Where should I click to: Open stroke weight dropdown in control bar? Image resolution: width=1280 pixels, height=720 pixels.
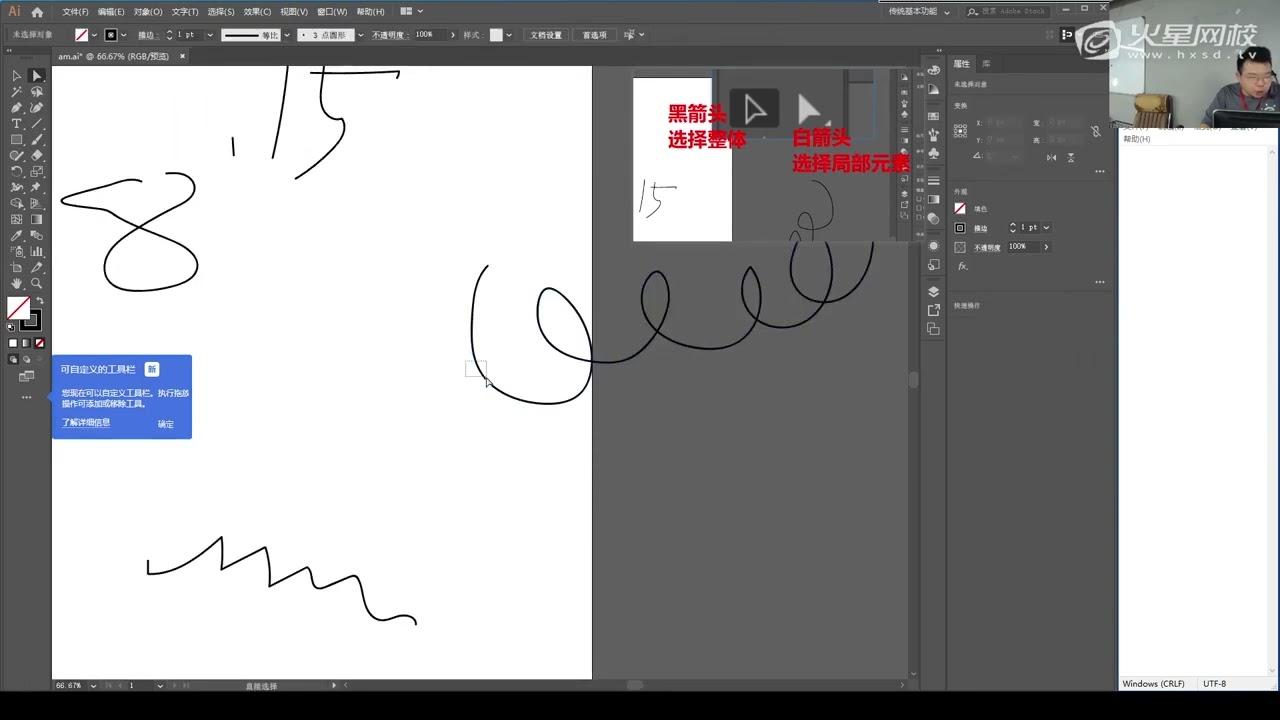tap(210, 35)
